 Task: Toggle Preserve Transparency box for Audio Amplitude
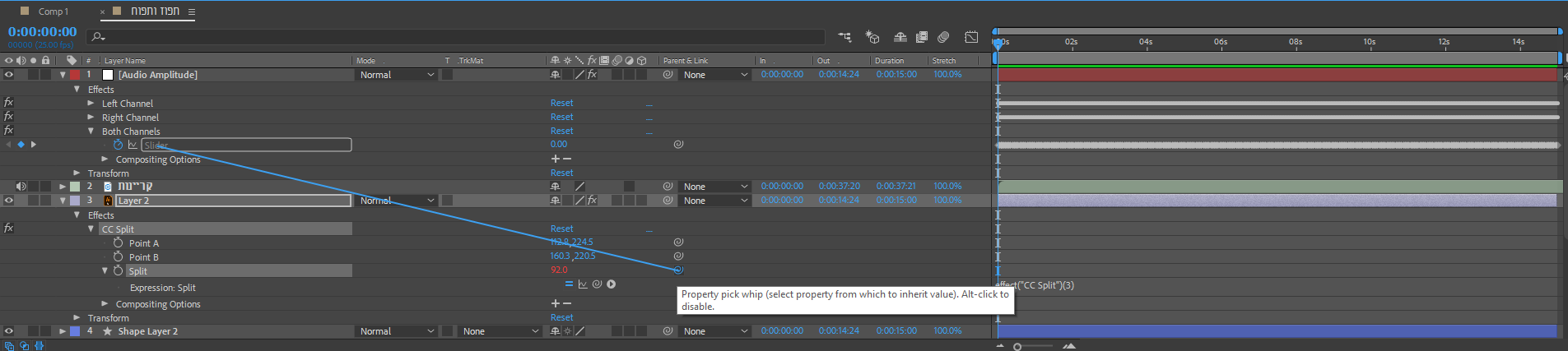447,75
